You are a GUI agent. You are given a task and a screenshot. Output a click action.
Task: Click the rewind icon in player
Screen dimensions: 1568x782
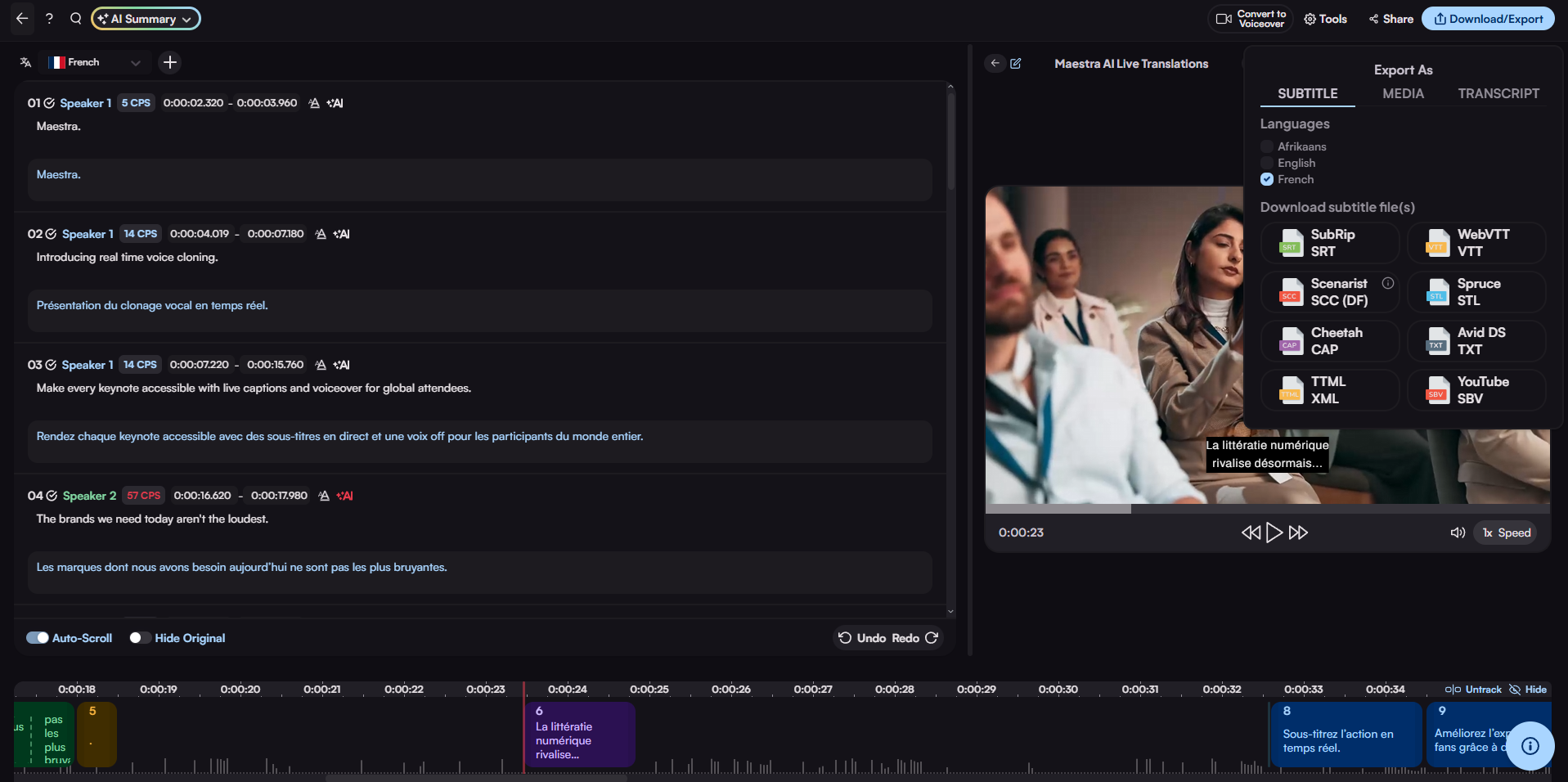pyautogui.click(x=1250, y=533)
